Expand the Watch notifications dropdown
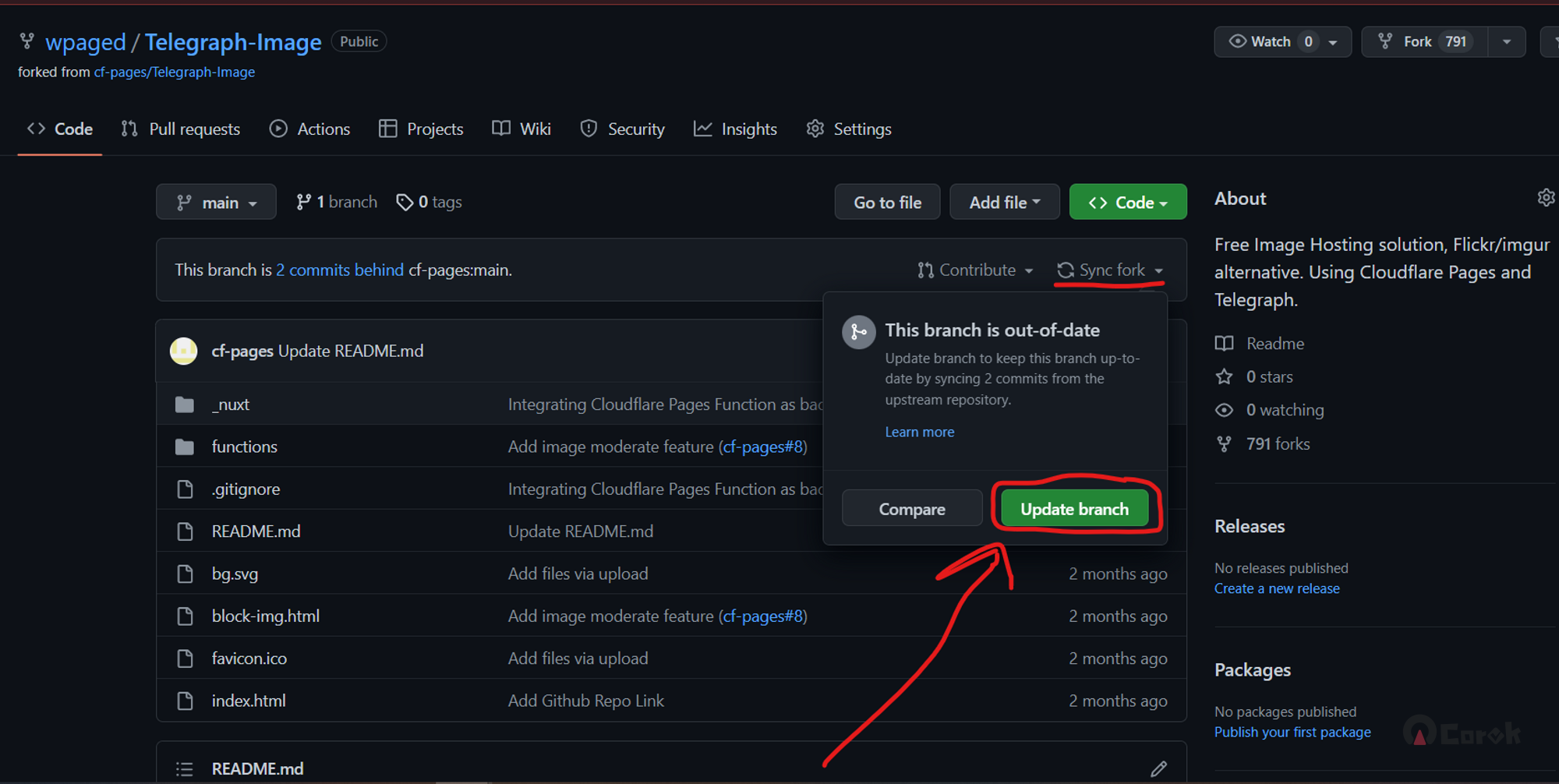The height and width of the screenshot is (784, 1559). 1333,42
